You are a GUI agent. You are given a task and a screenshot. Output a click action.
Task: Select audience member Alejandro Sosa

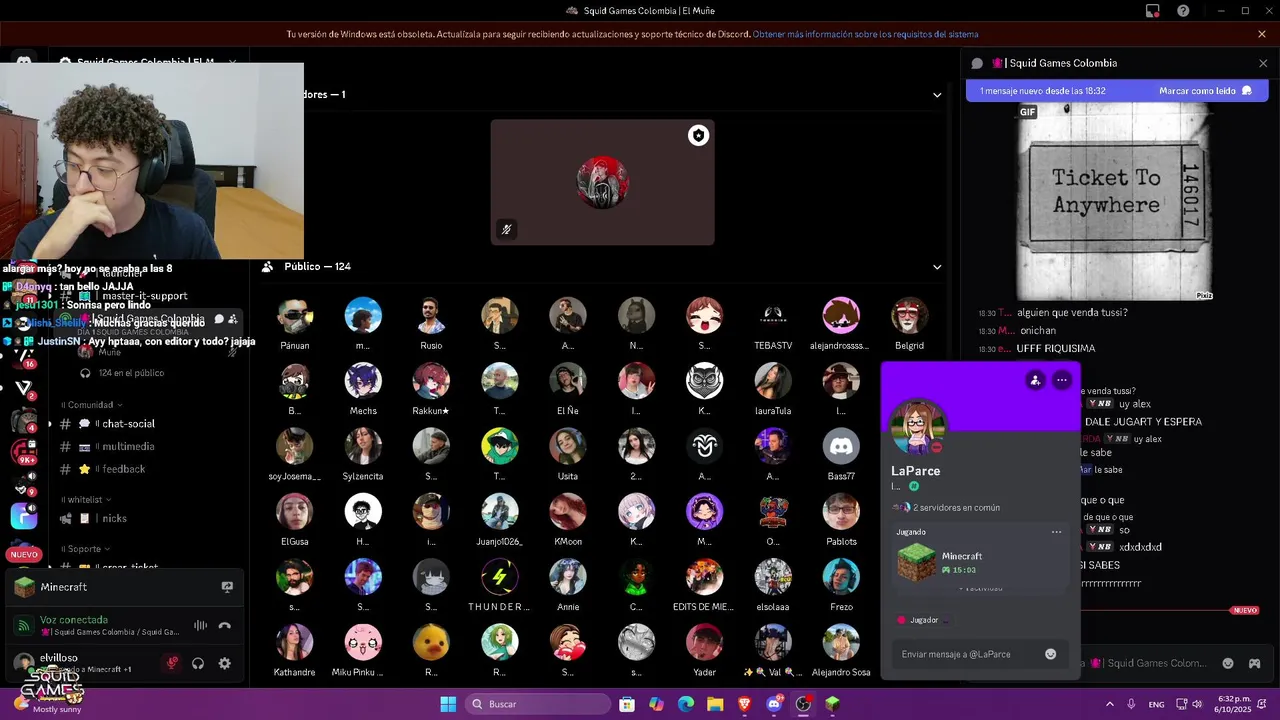point(841,651)
